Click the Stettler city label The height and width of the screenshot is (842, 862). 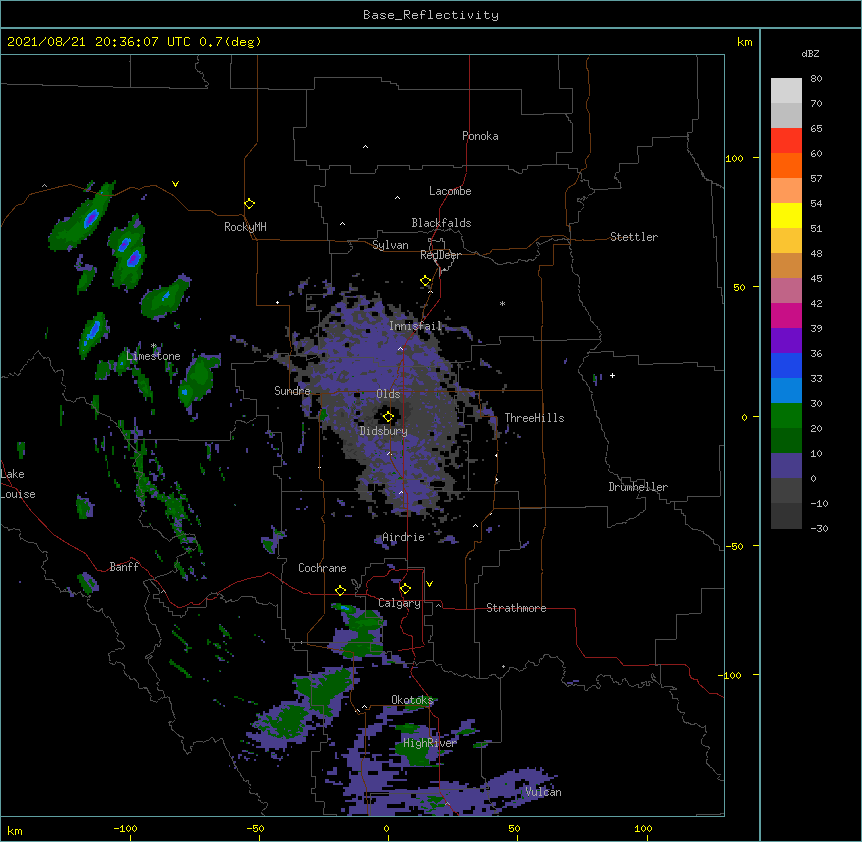tap(634, 237)
